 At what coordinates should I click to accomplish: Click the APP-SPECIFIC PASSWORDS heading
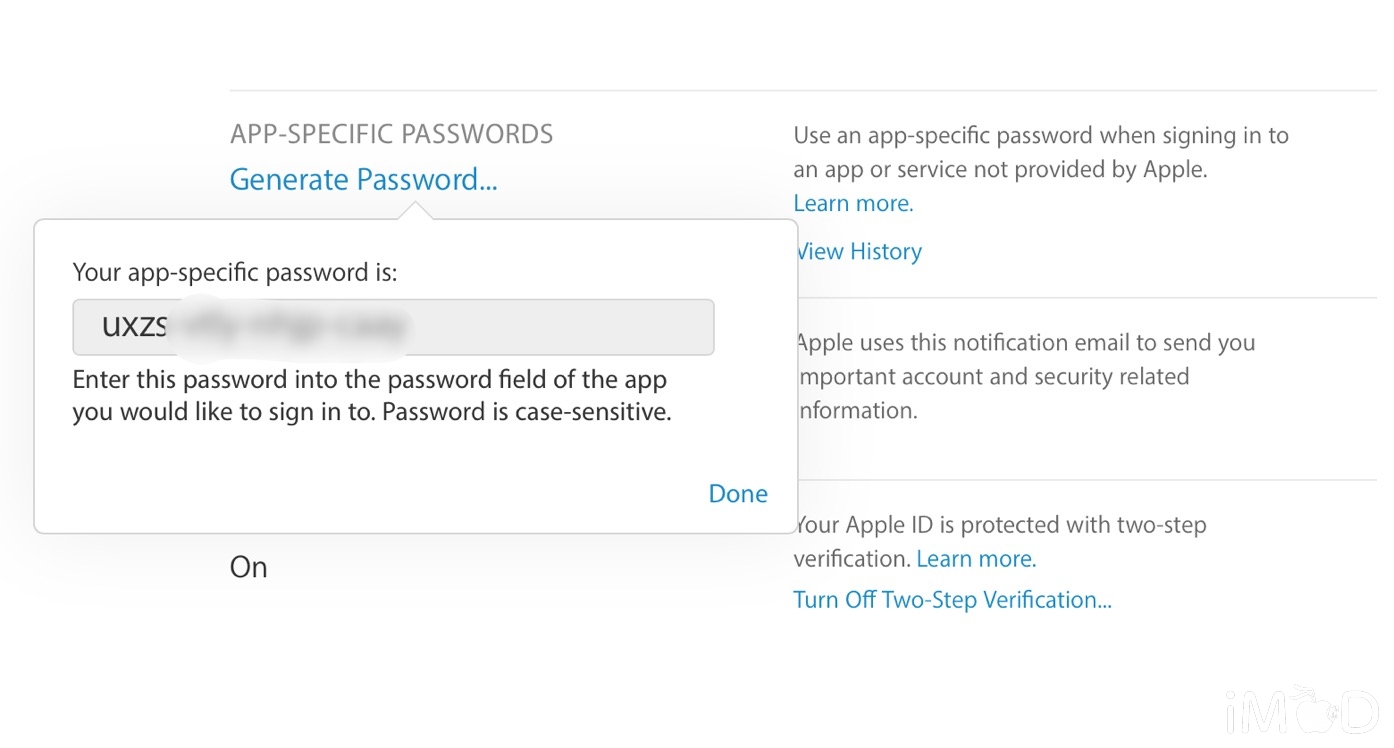(x=391, y=134)
